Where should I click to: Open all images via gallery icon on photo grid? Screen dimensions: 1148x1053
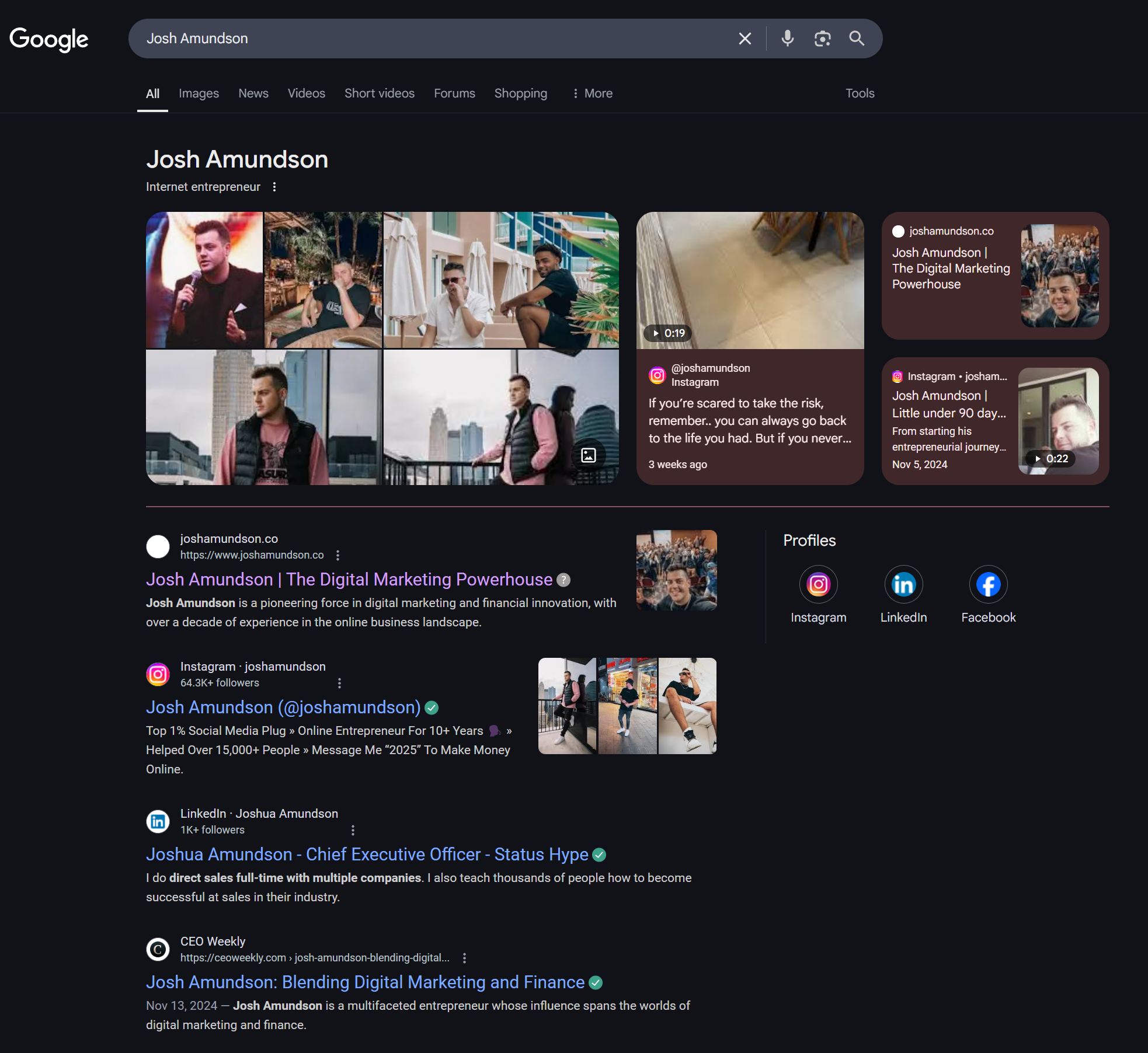point(589,455)
